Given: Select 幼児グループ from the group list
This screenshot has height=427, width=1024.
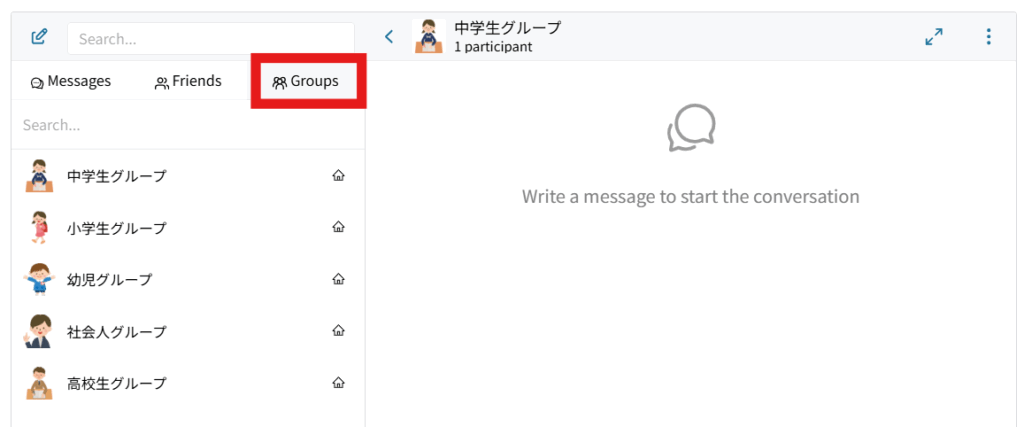Looking at the screenshot, I should point(109,280).
